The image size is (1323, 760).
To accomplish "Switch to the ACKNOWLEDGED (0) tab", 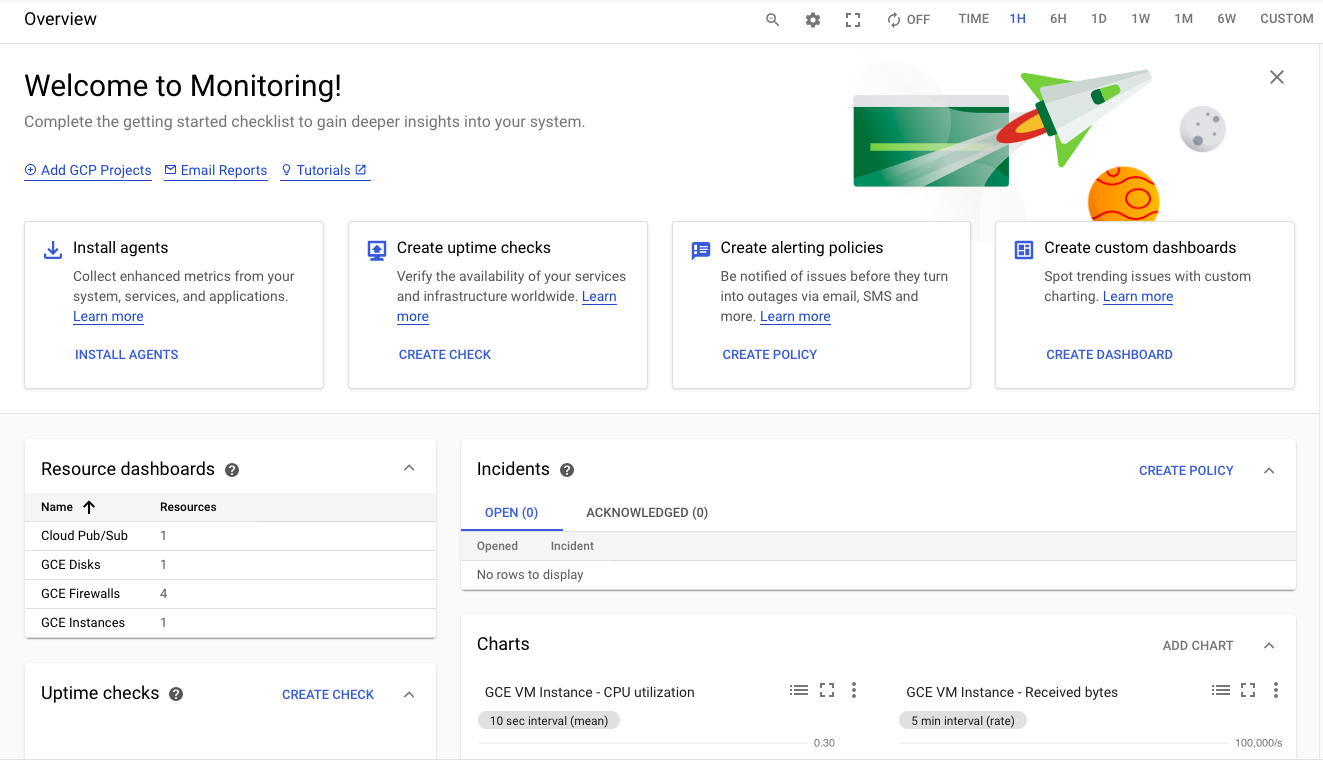I will [x=647, y=512].
